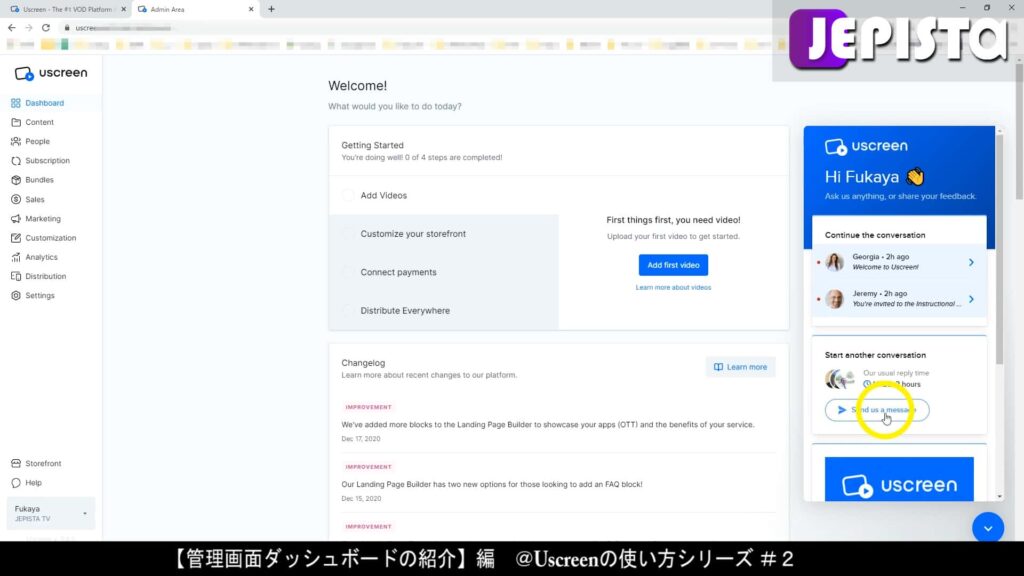Open the Dashboard icon in sidebar

[16, 103]
